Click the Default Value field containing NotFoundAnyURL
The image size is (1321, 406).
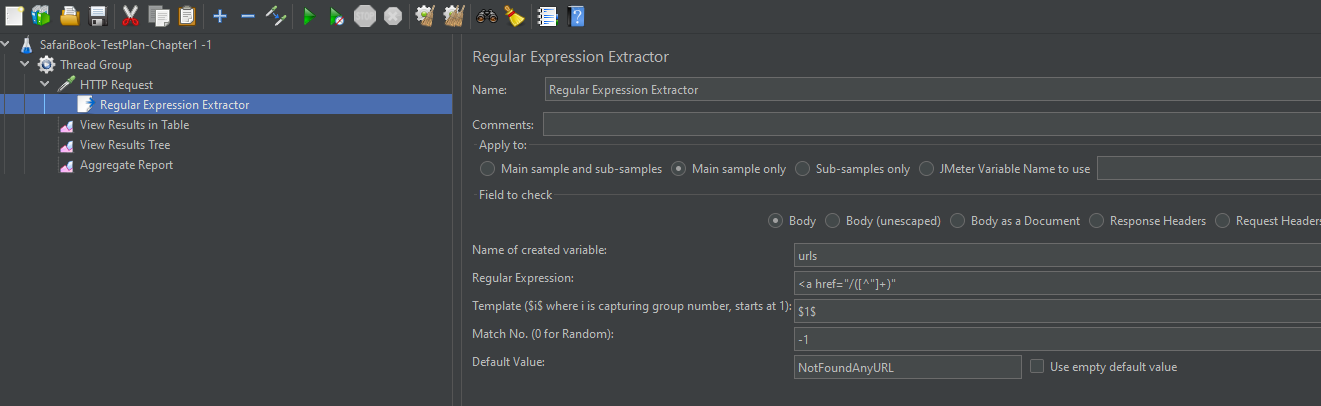[x=907, y=367]
